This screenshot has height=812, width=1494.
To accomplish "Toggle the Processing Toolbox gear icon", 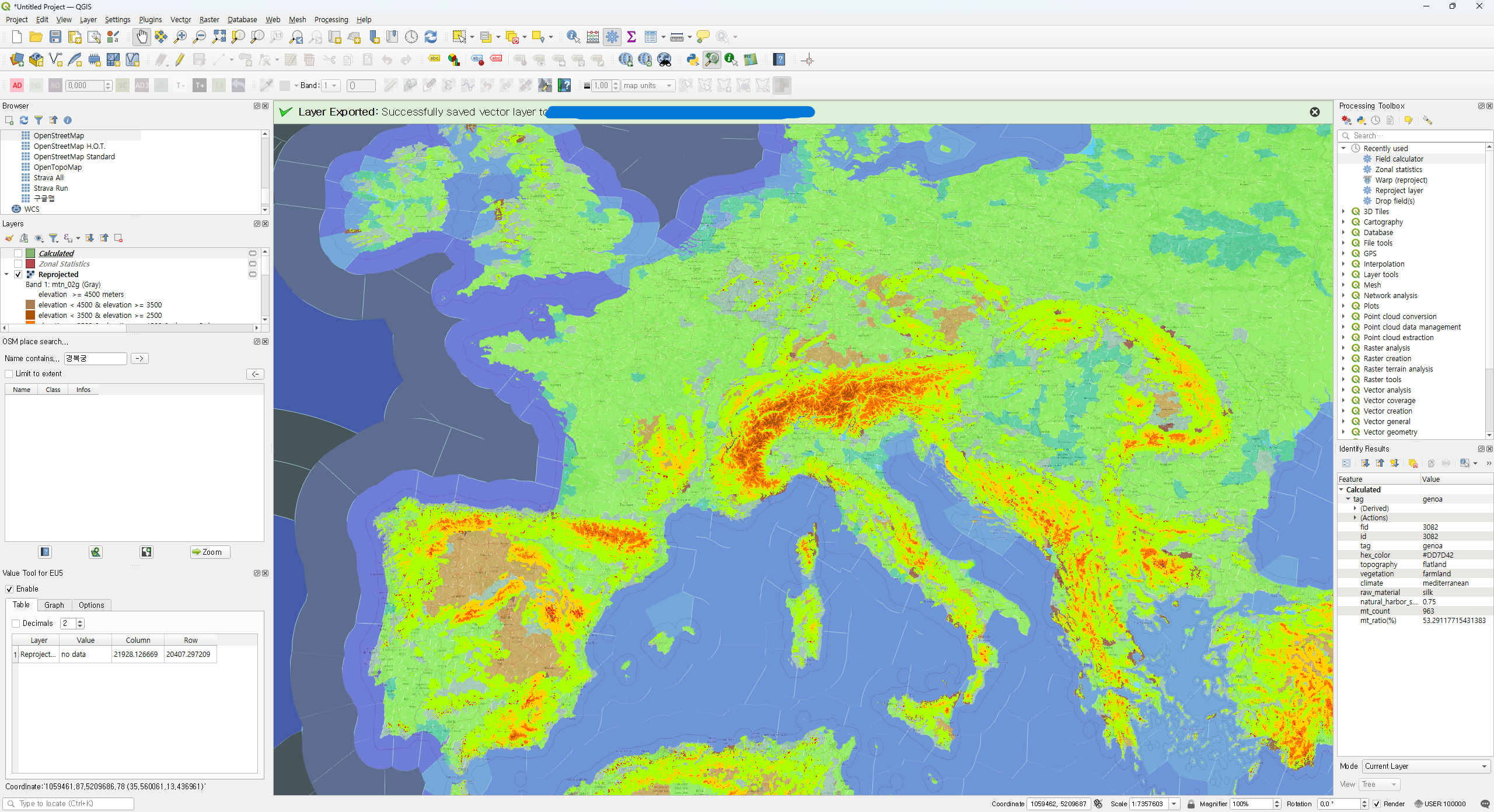I will pyautogui.click(x=612, y=37).
